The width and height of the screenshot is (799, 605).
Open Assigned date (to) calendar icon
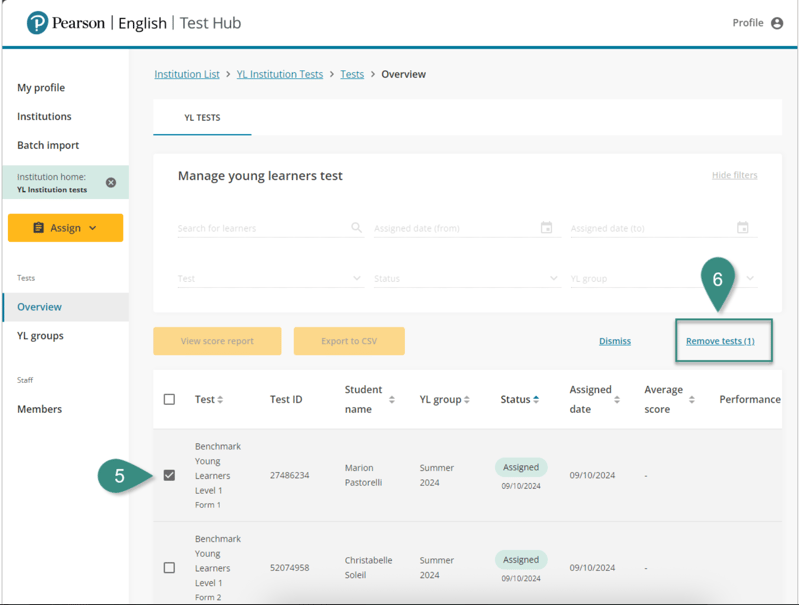click(742, 228)
